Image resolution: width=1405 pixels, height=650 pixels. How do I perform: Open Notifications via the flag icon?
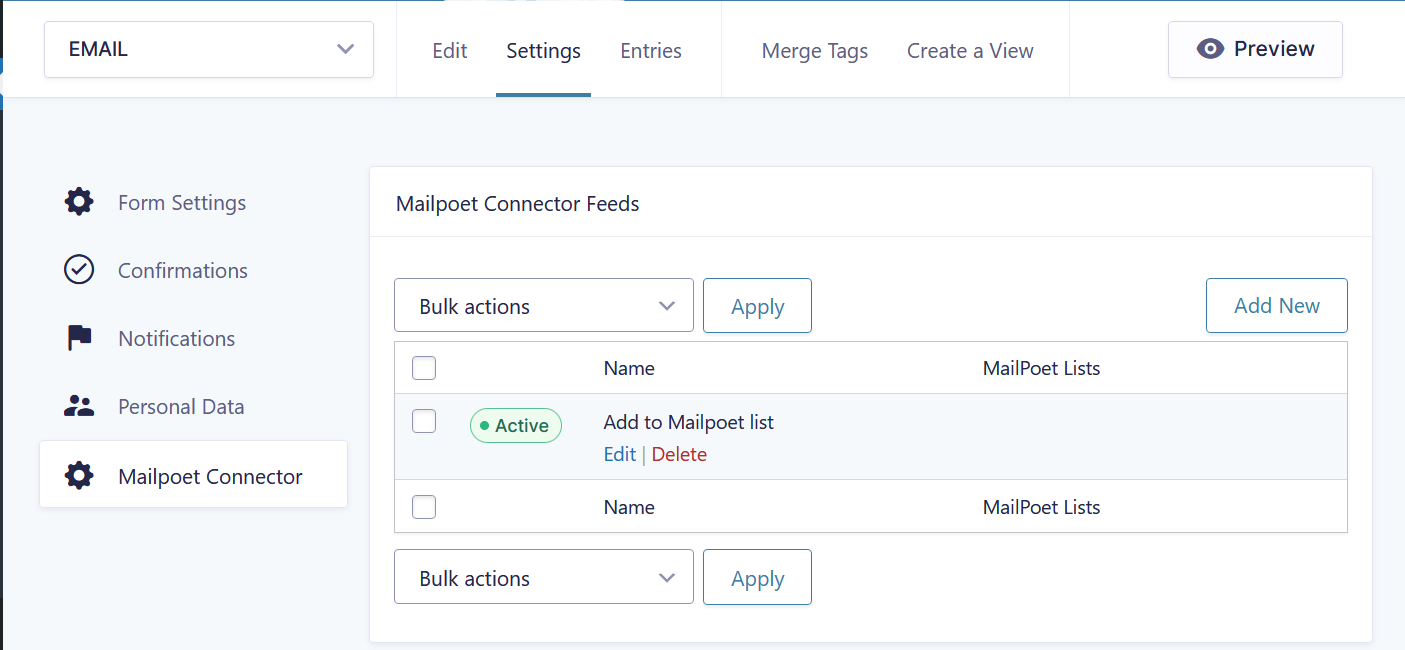tap(78, 338)
